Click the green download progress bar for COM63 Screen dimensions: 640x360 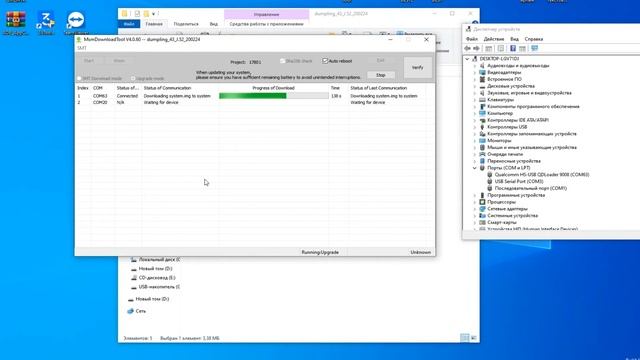tap(273, 96)
